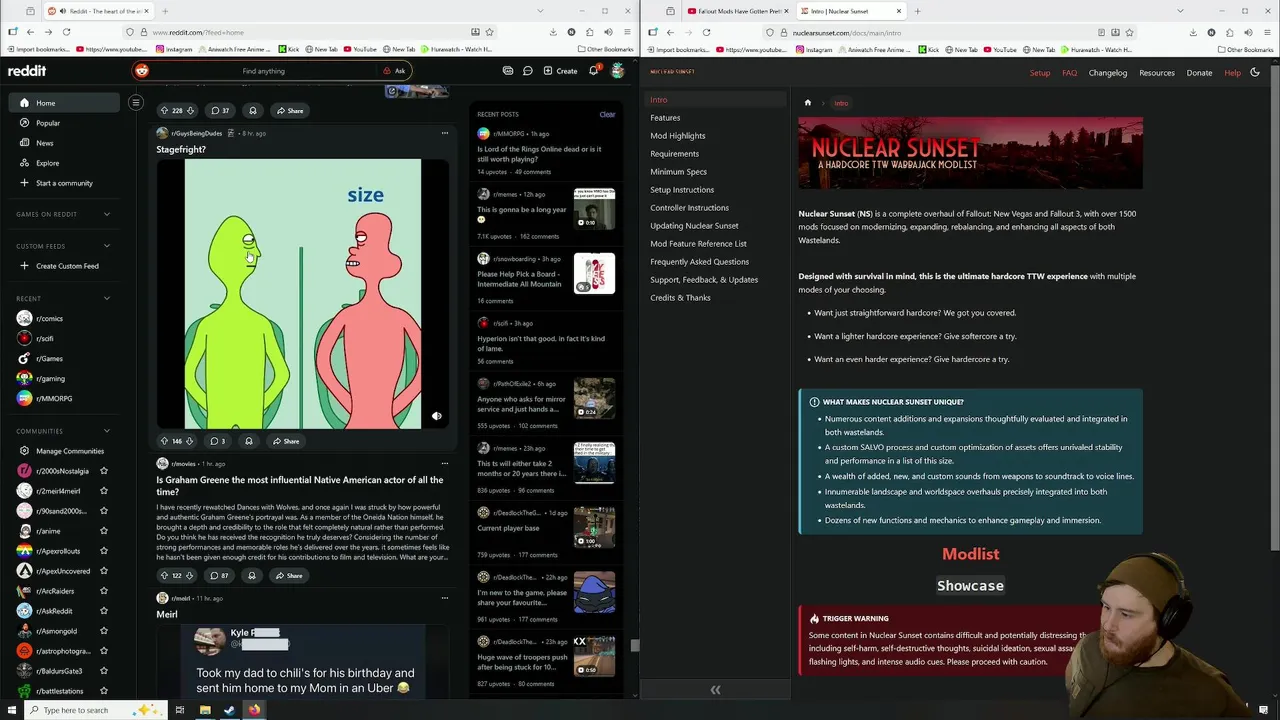Collapse the Custom Feeds section
This screenshot has width=1280, height=720.
107,246
